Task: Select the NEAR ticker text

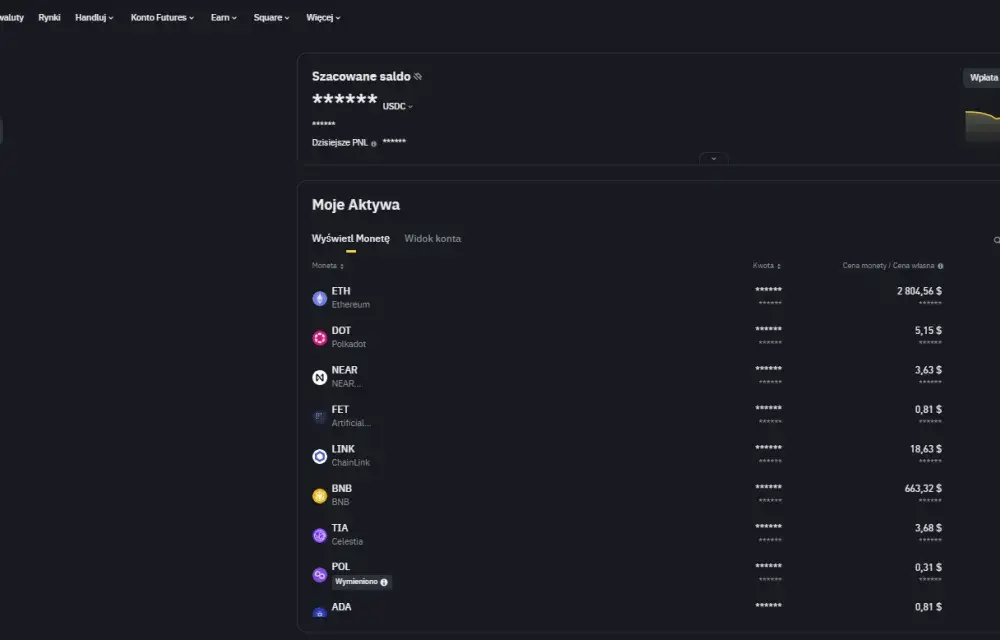Action: tap(344, 370)
